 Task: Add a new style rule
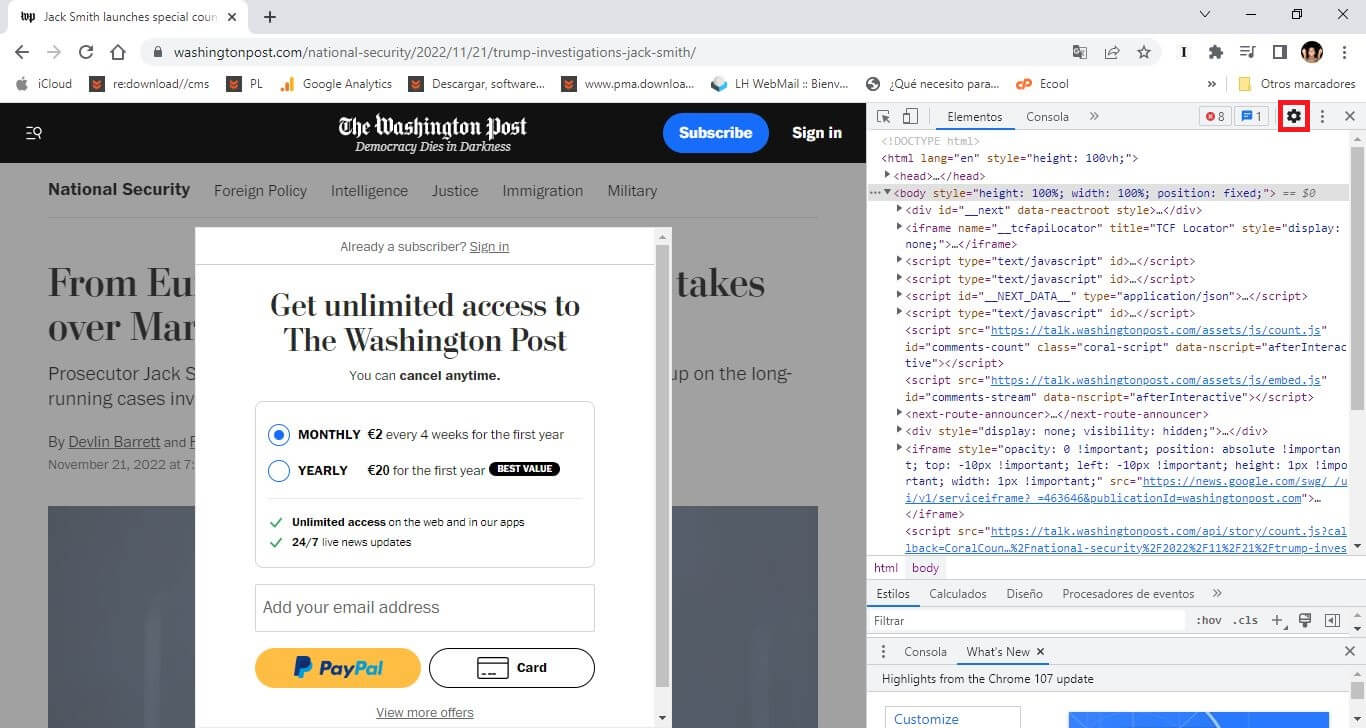pos(1277,621)
